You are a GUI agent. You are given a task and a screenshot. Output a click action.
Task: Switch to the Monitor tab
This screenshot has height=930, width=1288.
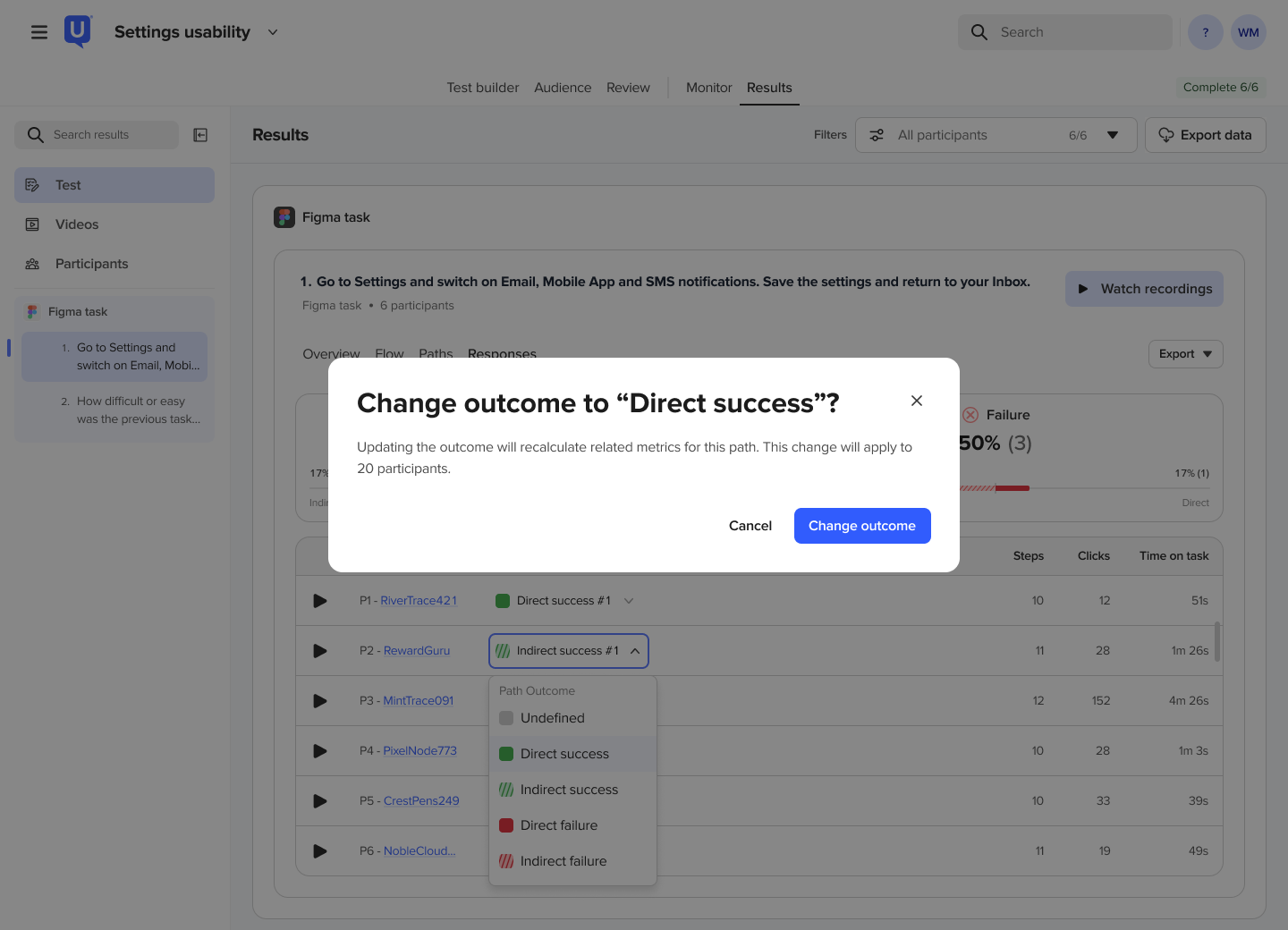[708, 88]
